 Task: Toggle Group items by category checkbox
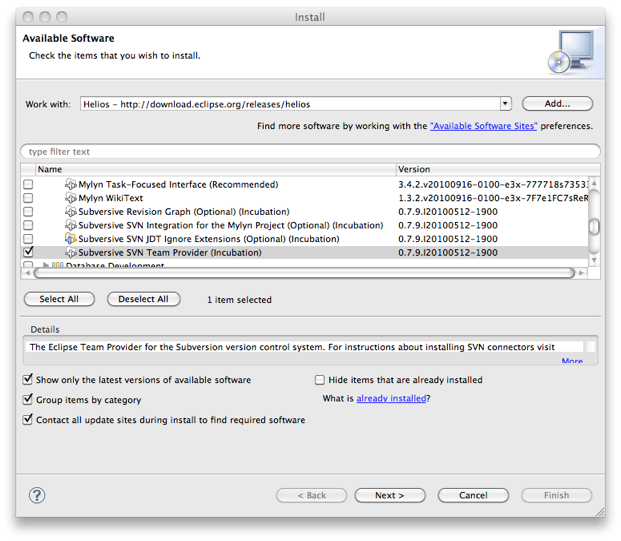coord(27,399)
